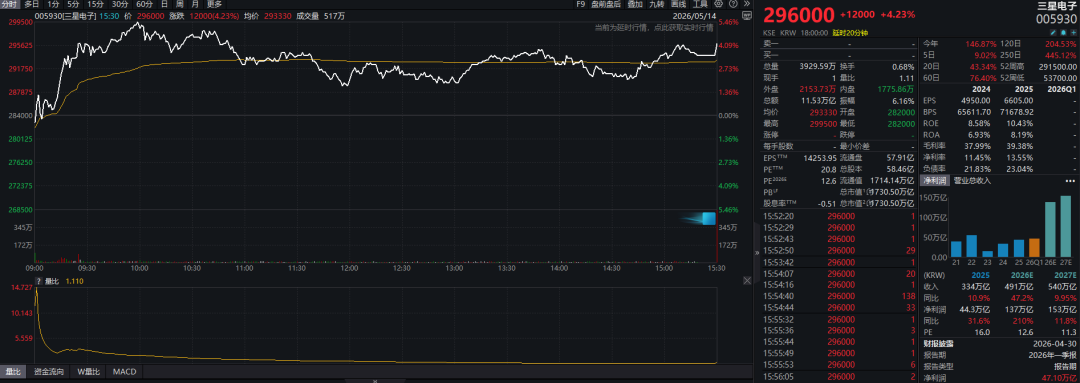Select the 60分 period tab
This screenshot has height=383, width=1080.
point(145,3)
